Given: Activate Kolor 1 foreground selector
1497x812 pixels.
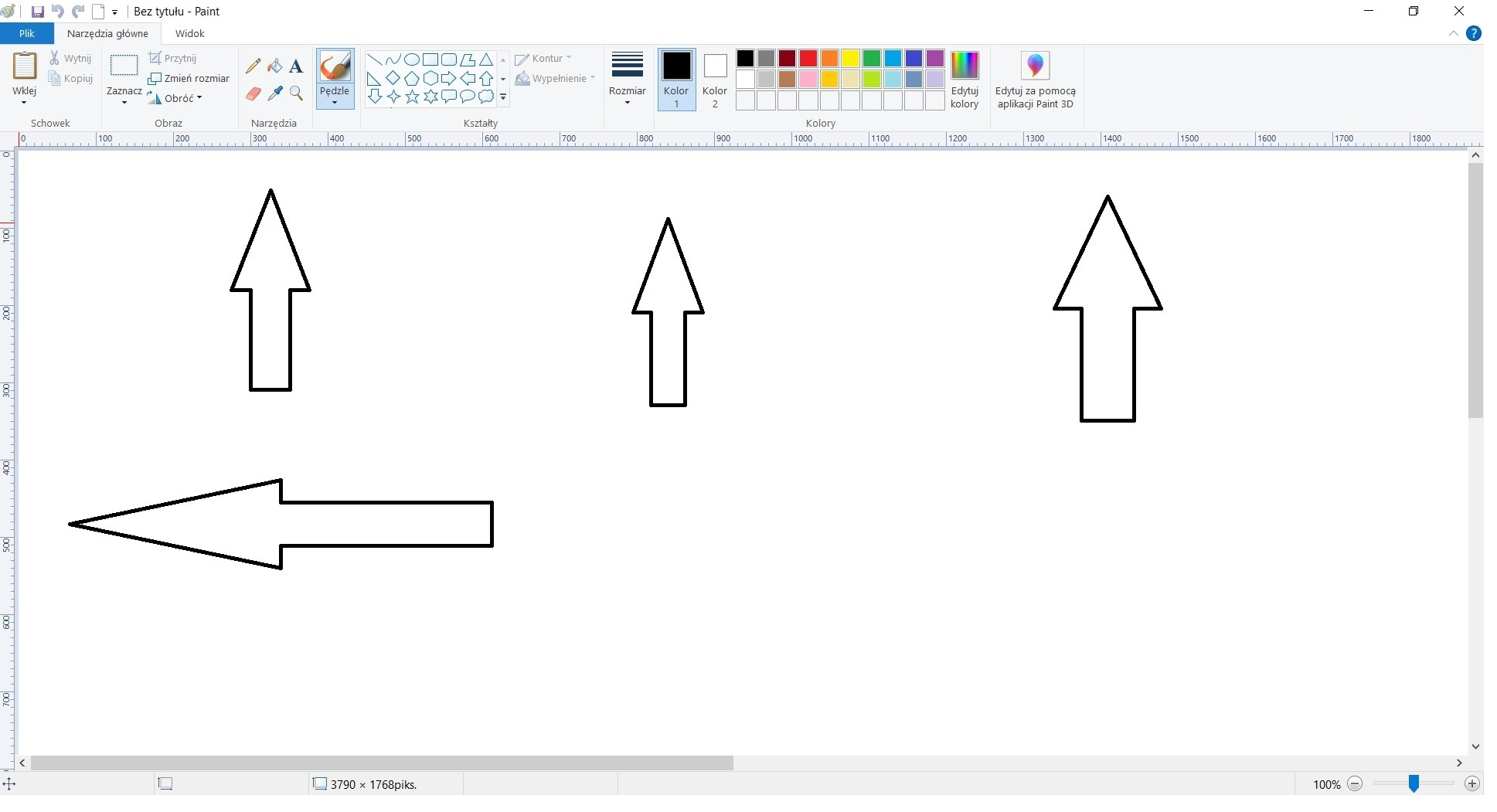Looking at the screenshot, I should [x=676, y=79].
